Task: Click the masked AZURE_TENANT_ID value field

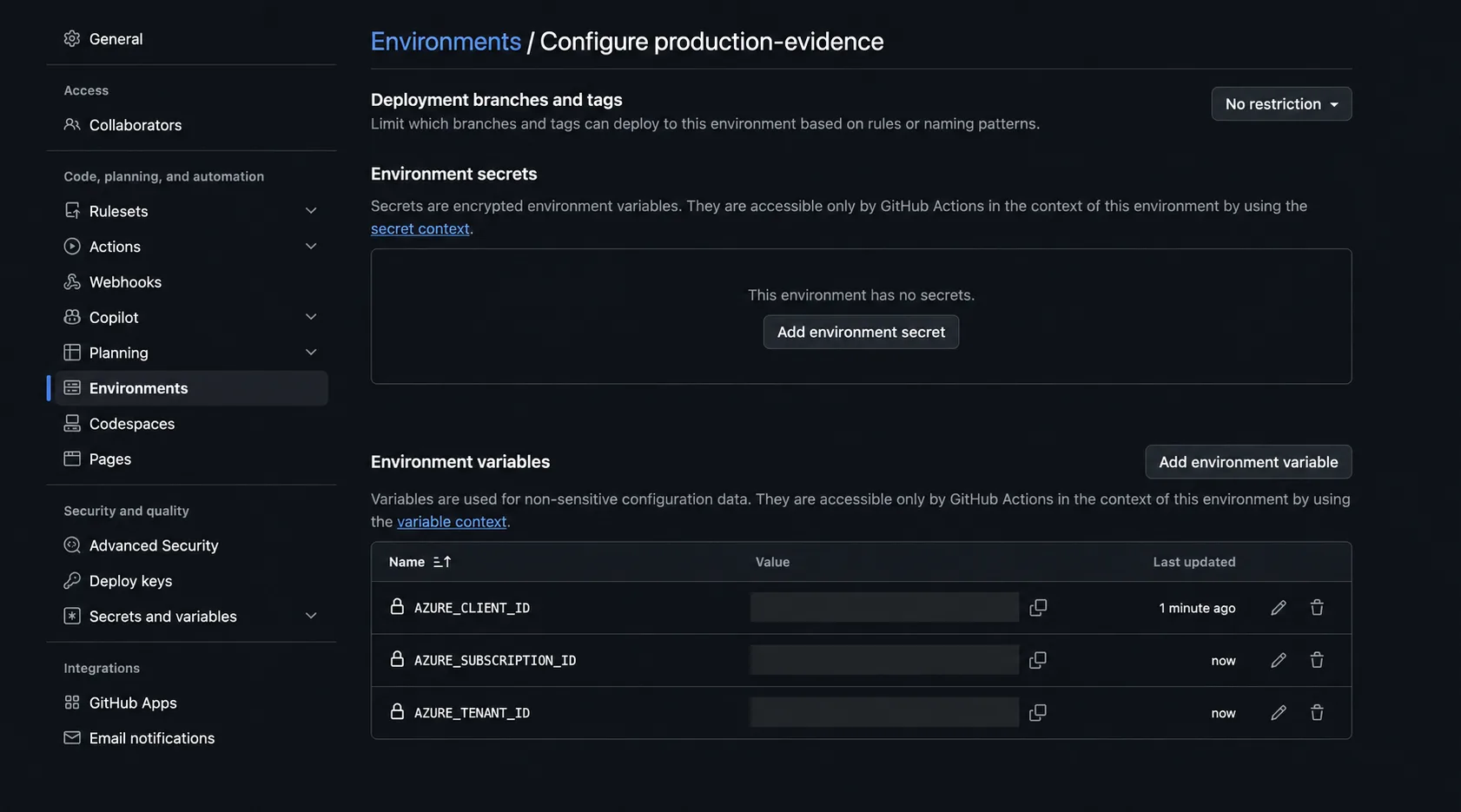Action: [x=884, y=713]
